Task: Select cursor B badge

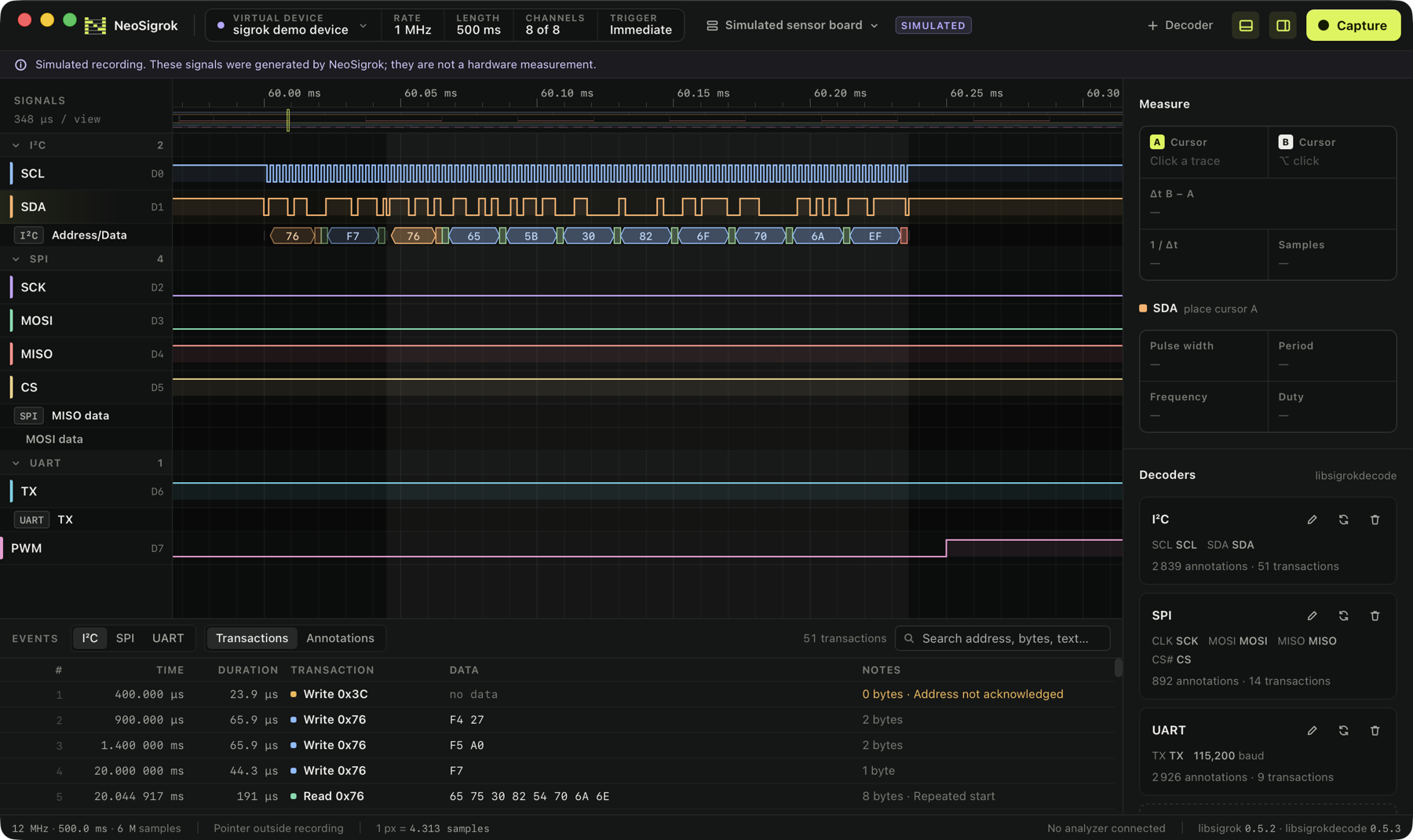Action: click(1285, 142)
